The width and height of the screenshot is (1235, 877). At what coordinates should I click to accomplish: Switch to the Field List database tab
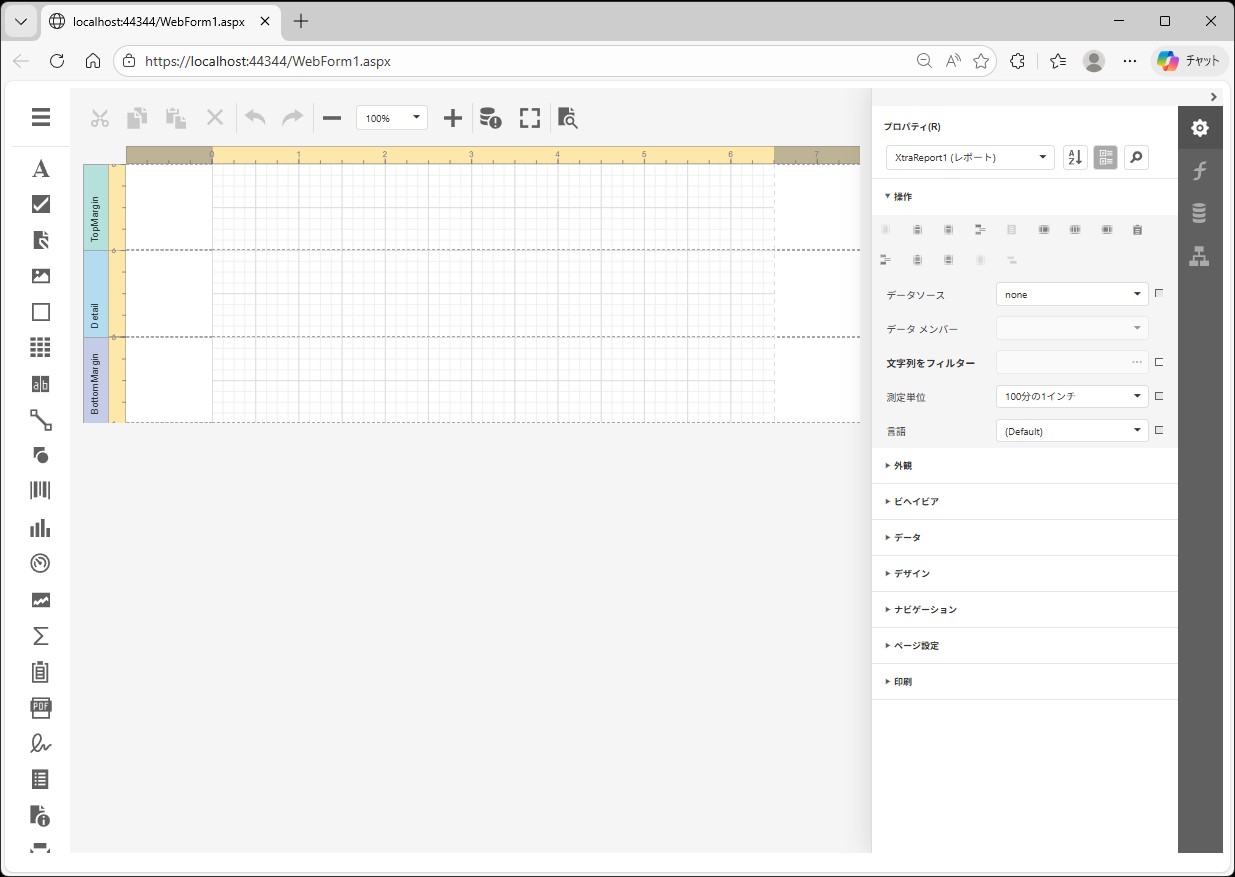coord(1199,213)
